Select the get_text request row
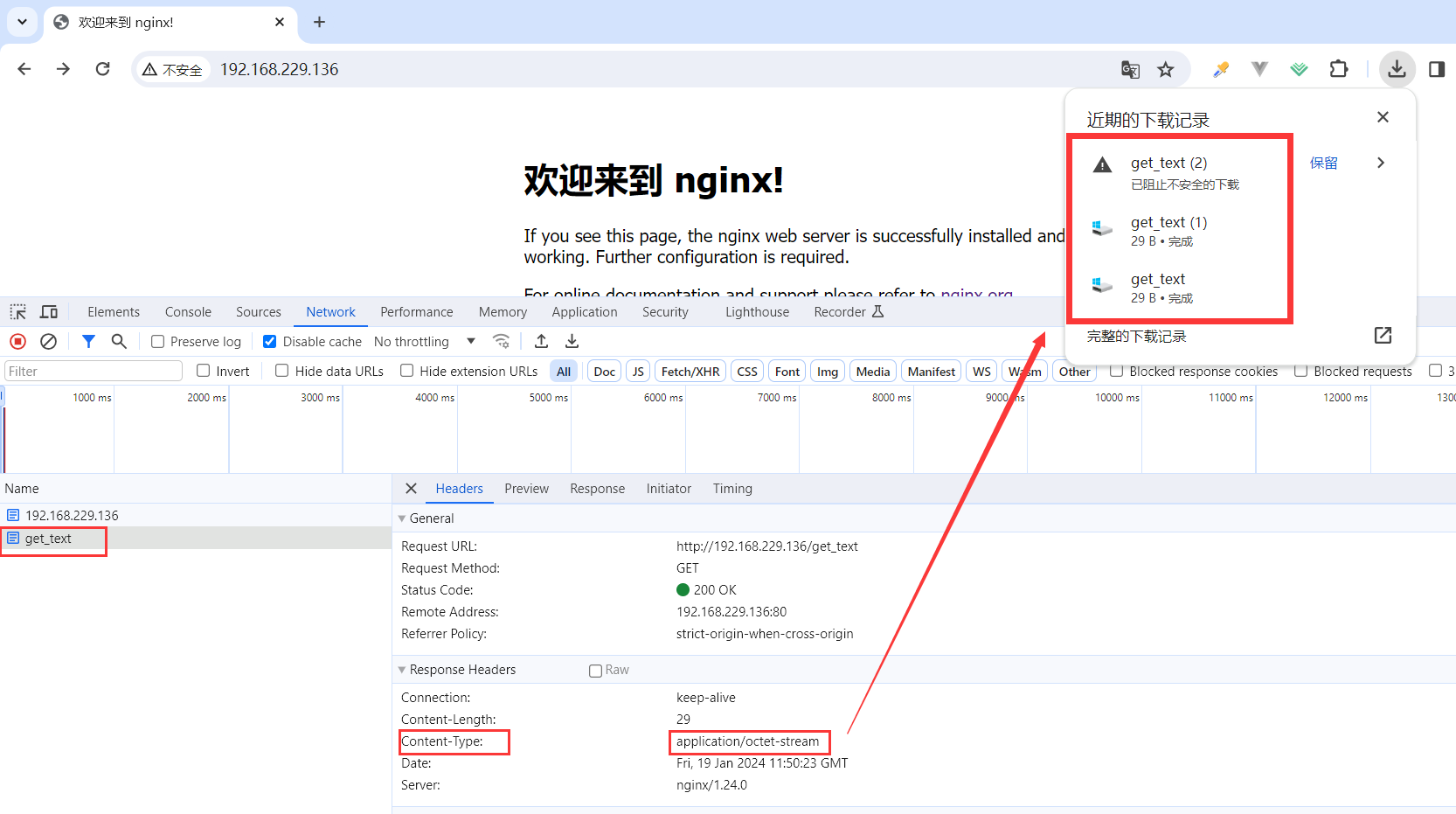The height and width of the screenshot is (814, 1456). pyautogui.click(x=196, y=539)
